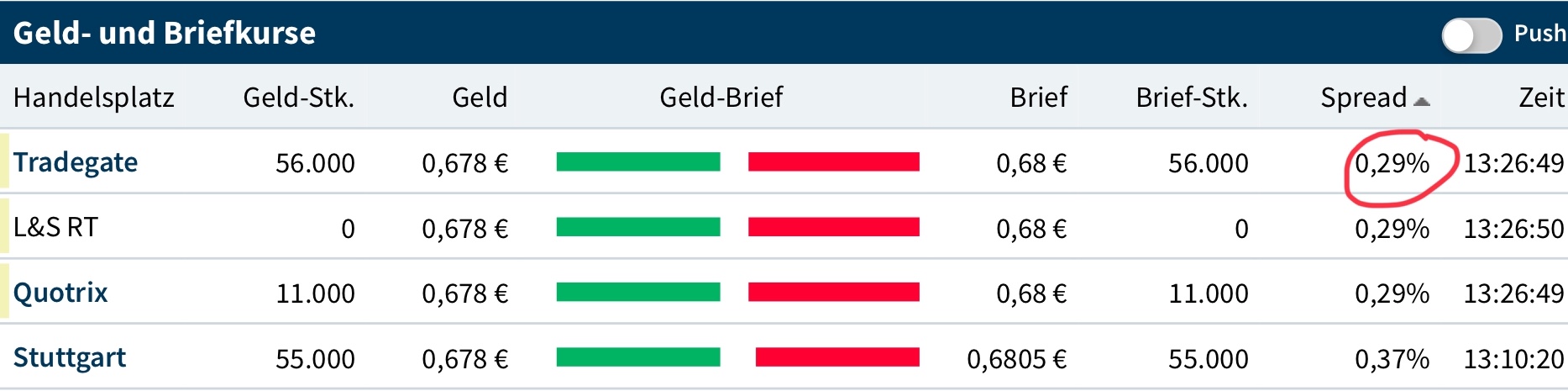Click the green Geld bar for Stuttgart
1568x391 pixels.
[x=637, y=357]
